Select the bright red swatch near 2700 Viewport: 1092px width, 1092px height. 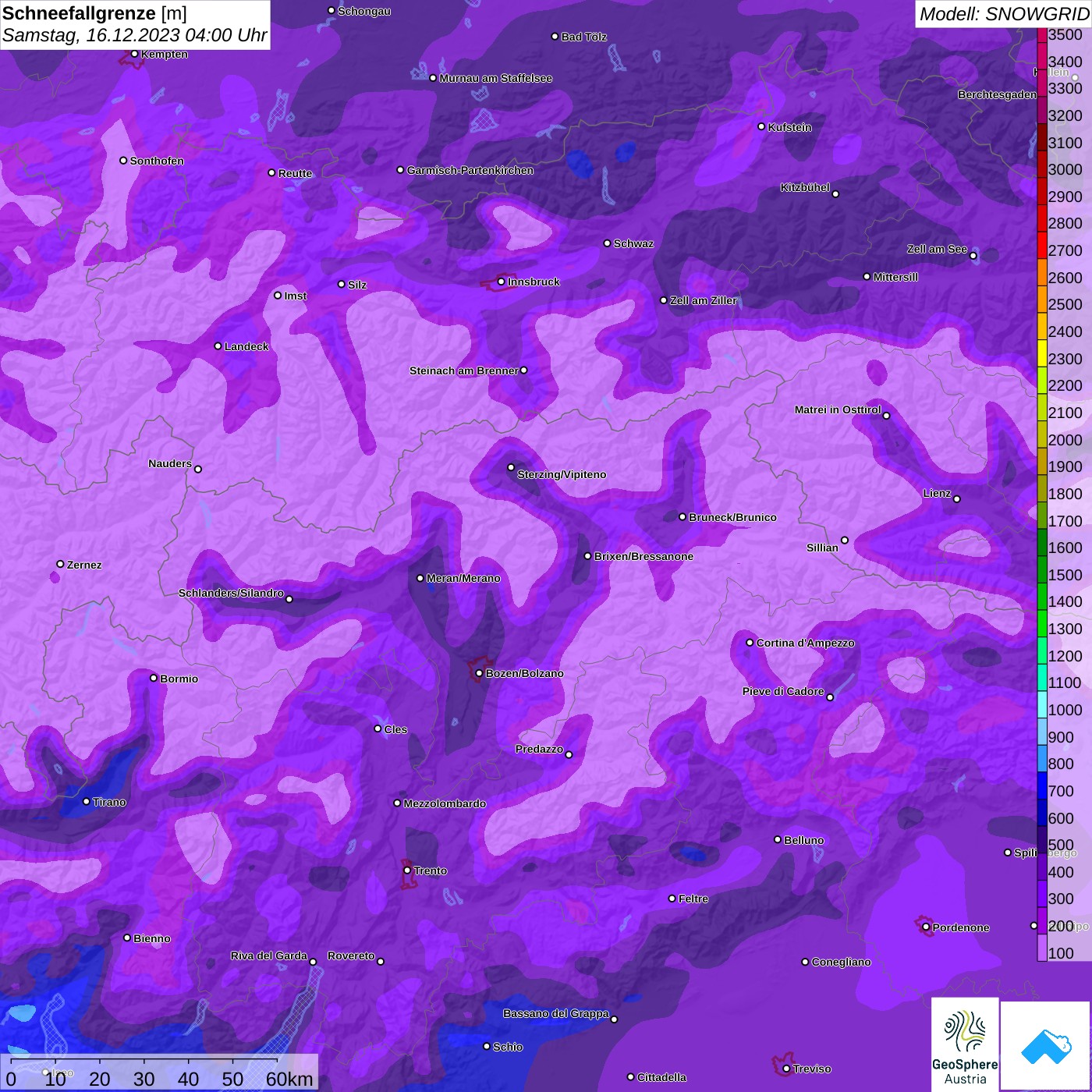(x=1042, y=245)
